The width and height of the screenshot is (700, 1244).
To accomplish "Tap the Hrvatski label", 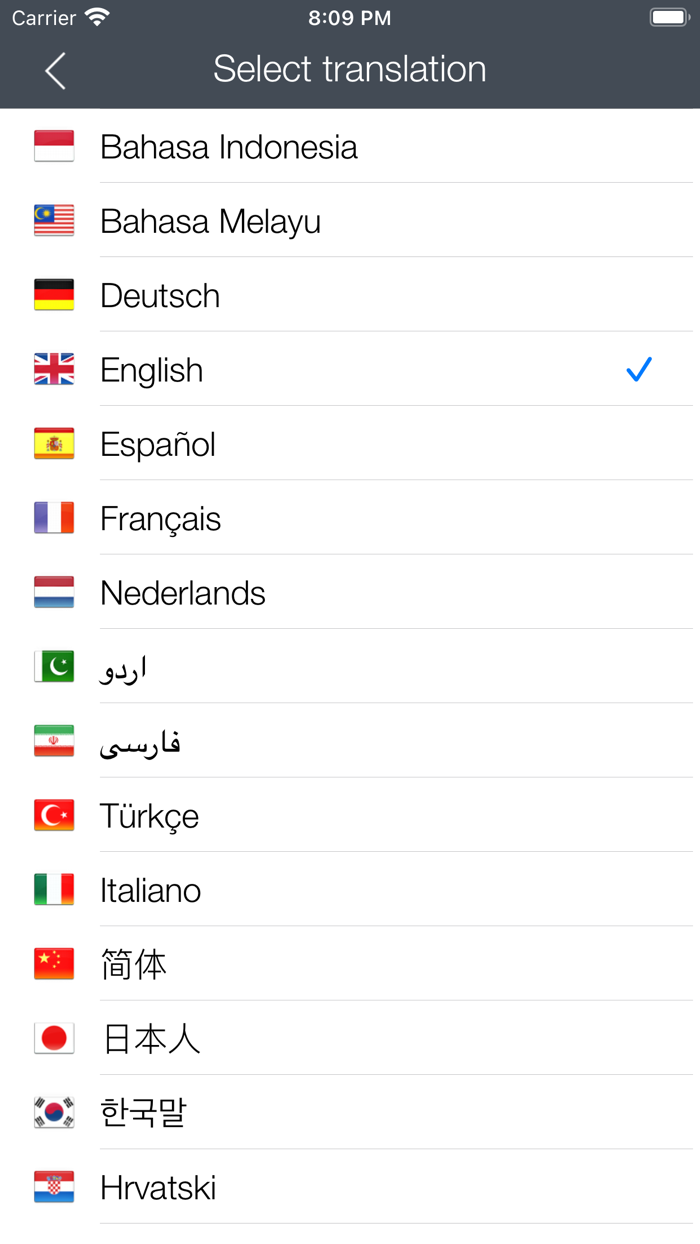I will click(x=159, y=1187).
